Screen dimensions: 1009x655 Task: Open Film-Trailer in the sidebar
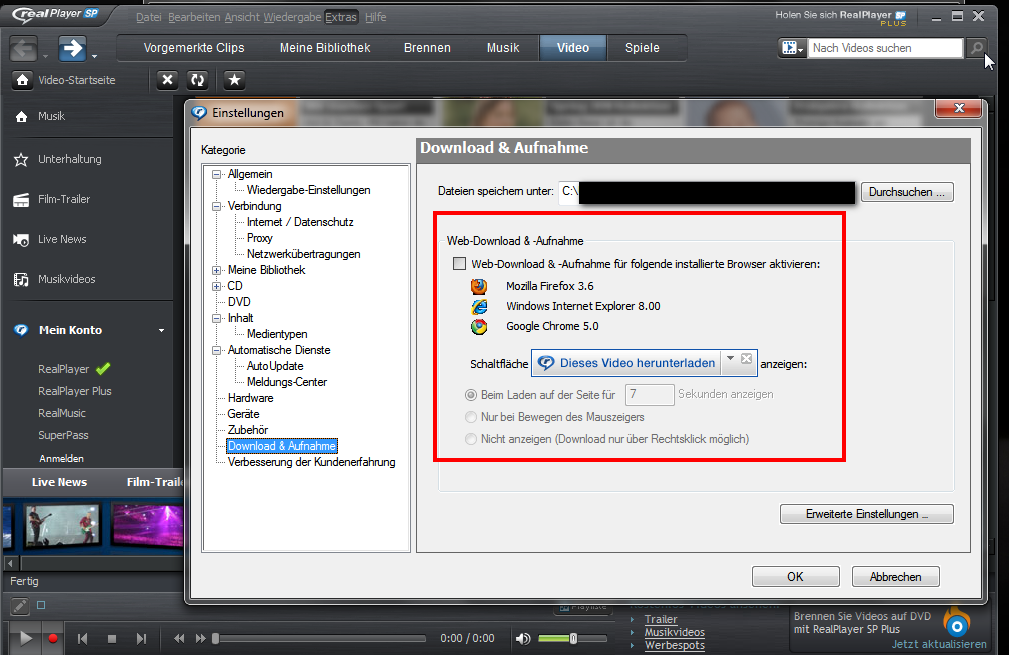click(x=64, y=199)
